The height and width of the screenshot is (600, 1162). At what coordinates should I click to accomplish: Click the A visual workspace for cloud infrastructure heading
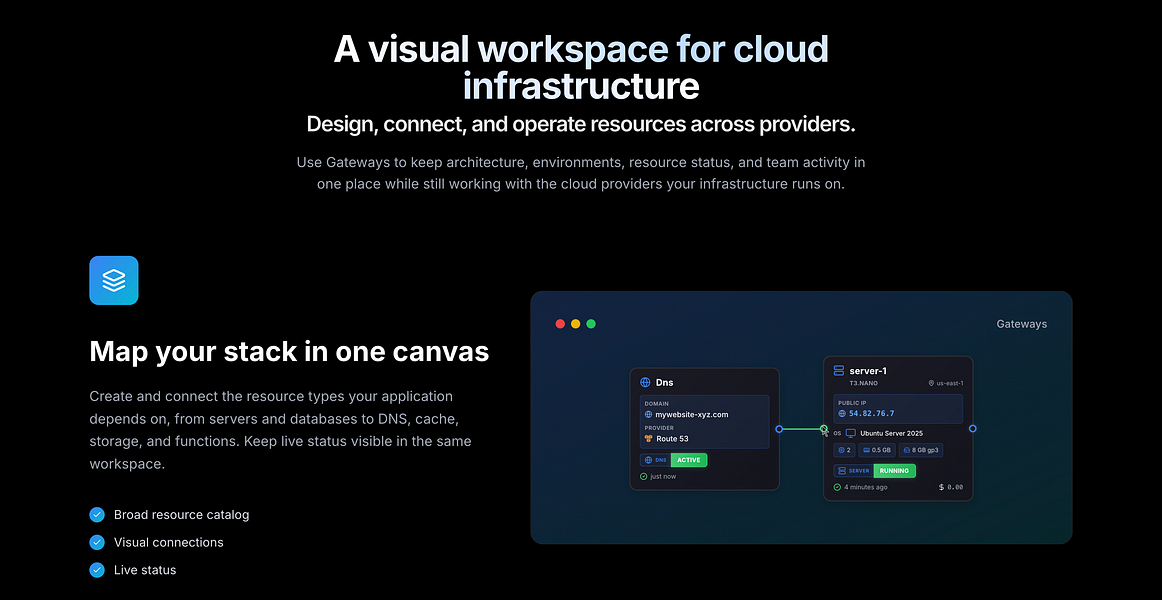(581, 67)
